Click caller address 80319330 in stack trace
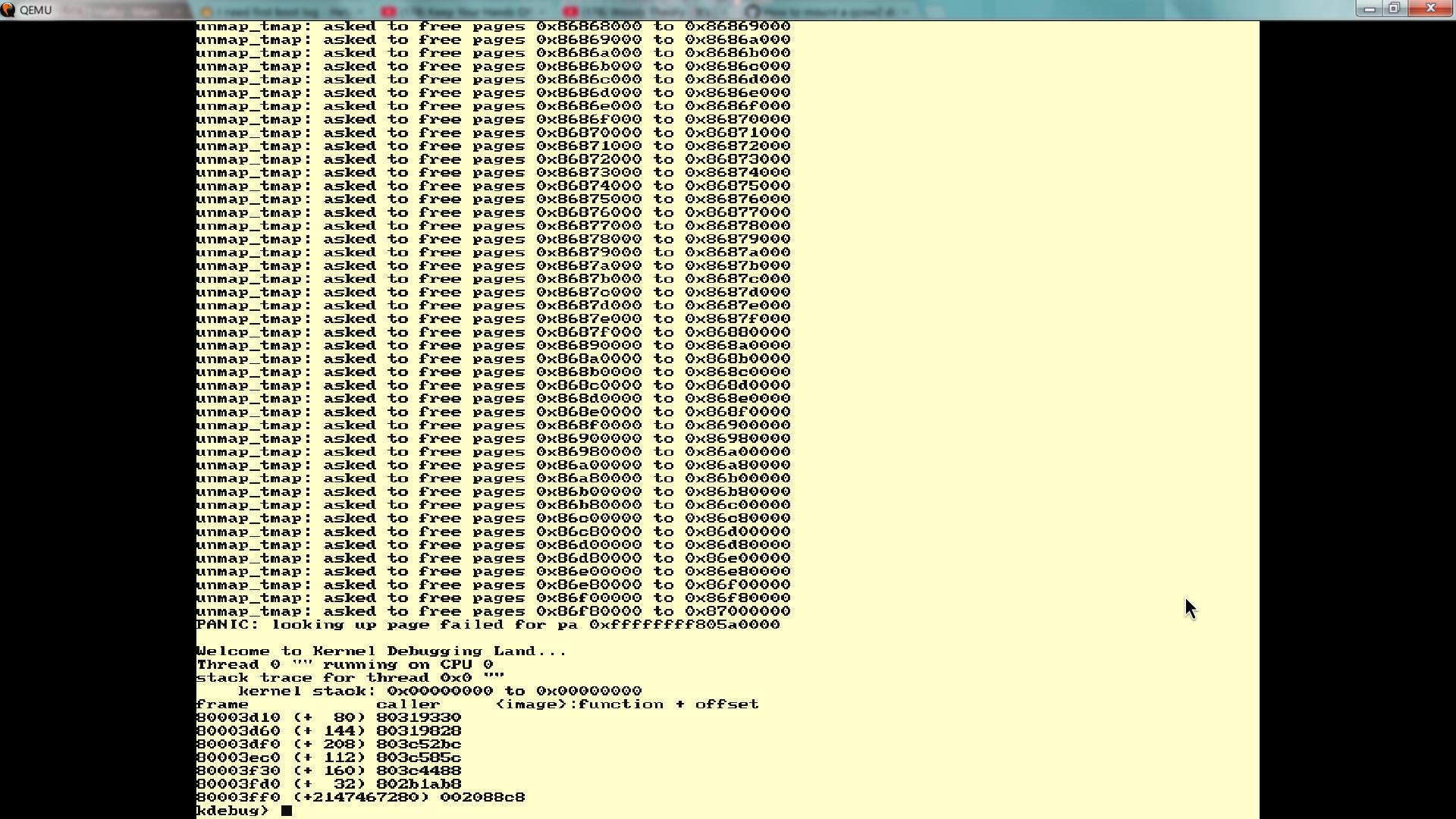 click(419, 717)
